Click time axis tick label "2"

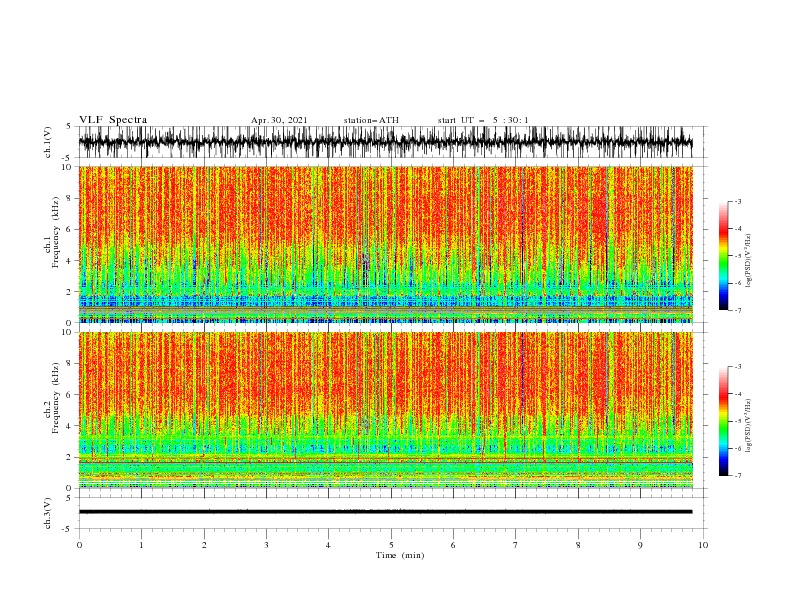coord(204,545)
